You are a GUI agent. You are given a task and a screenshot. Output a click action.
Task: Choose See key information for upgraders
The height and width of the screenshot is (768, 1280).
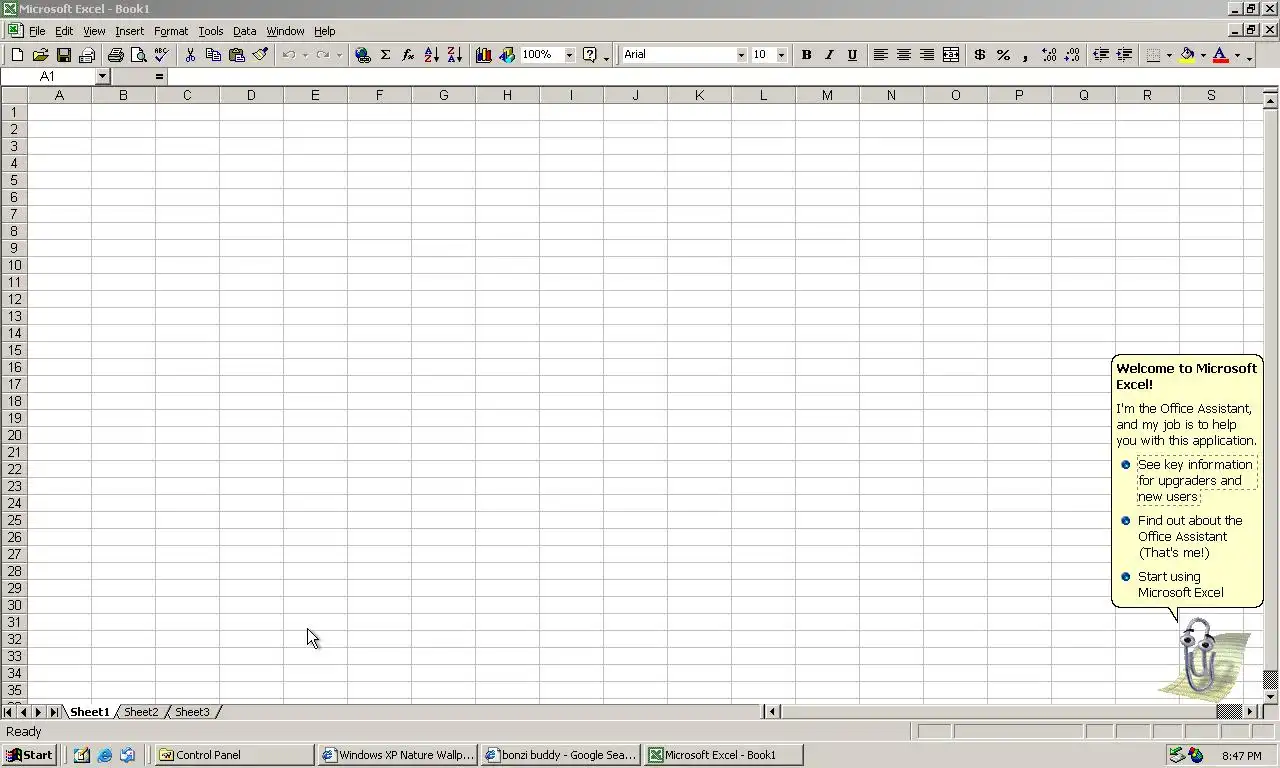(x=1195, y=480)
